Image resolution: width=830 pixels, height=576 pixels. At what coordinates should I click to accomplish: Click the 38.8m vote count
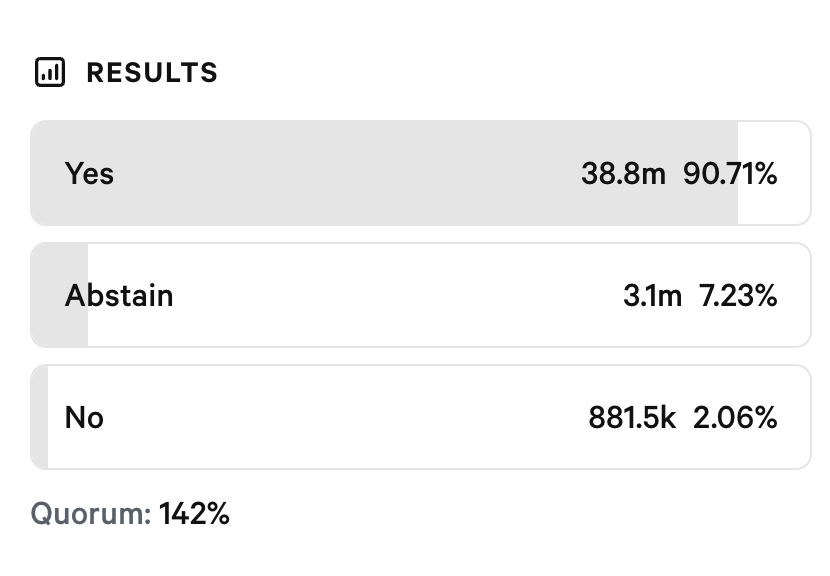tap(623, 174)
